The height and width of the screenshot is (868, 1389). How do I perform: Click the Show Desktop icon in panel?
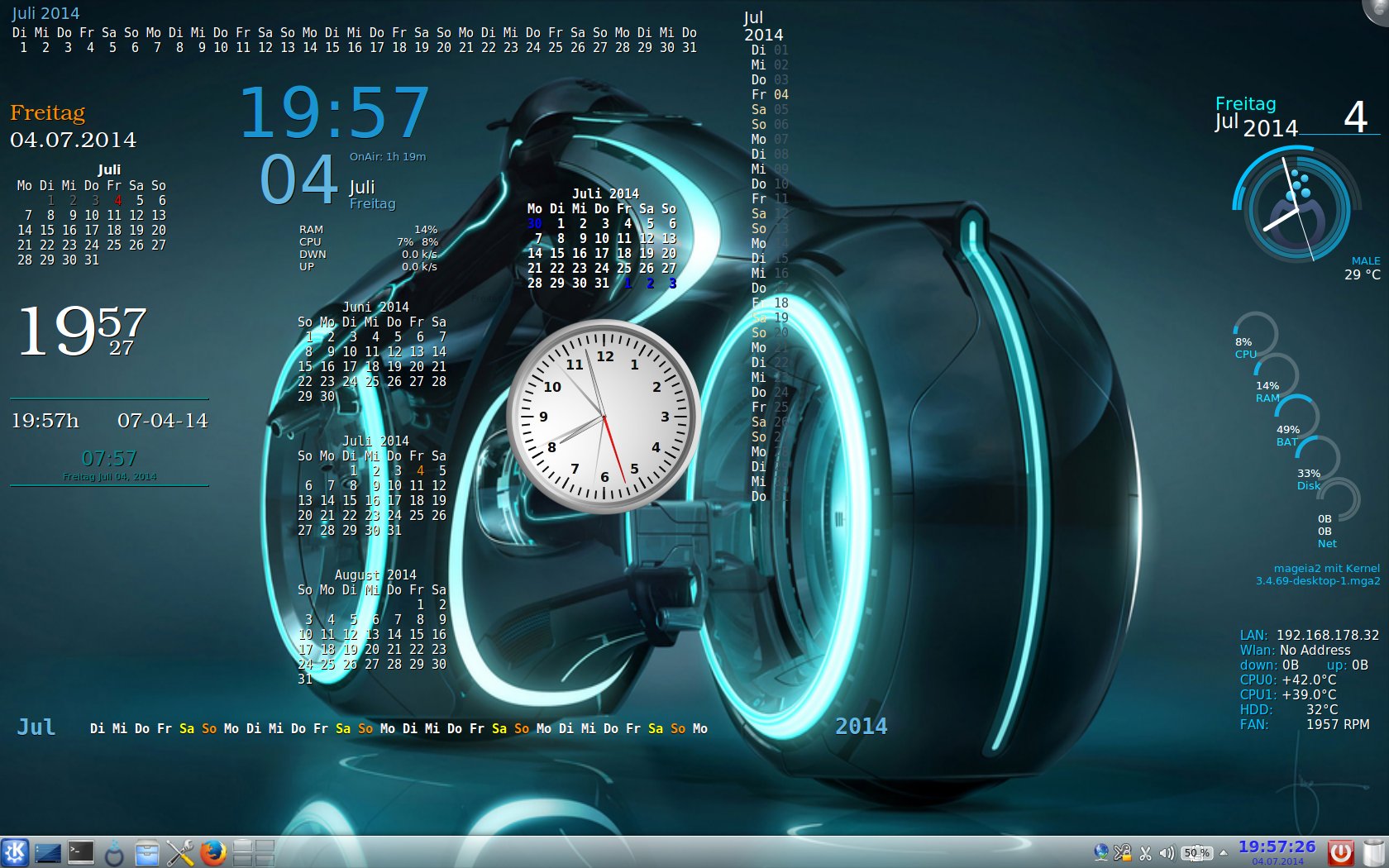pos(48,852)
